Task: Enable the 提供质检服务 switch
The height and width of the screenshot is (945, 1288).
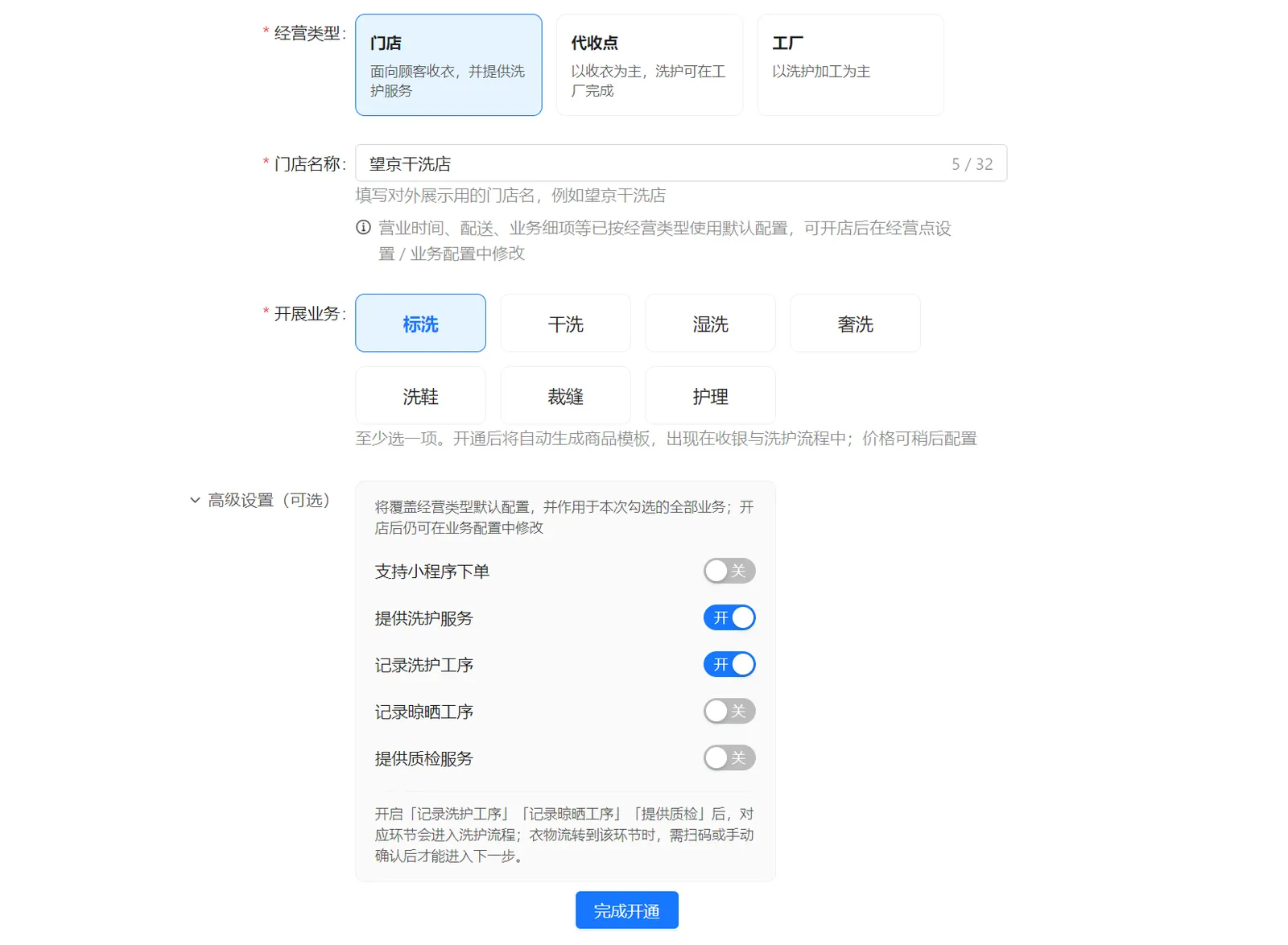Action: click(x=729, y=757)
